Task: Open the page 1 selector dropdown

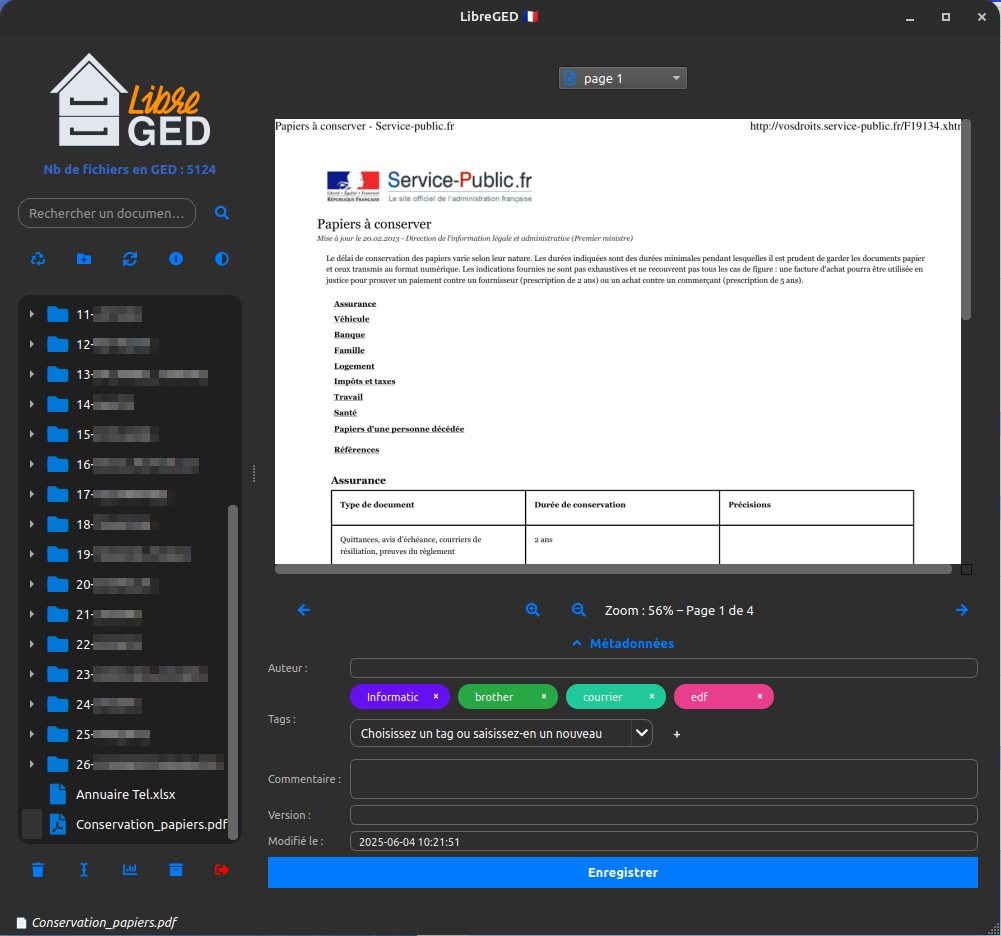Action: pos(622,78)
